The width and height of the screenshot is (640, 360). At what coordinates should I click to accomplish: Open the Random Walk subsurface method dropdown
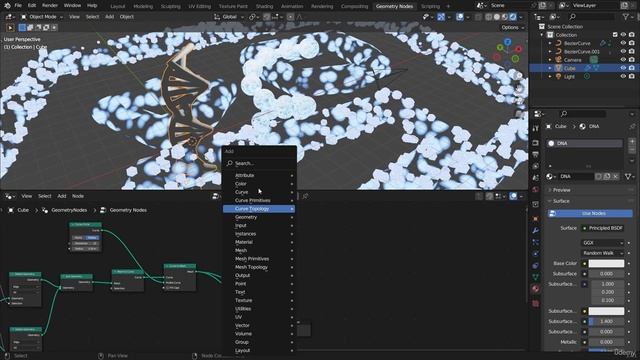click(602, 253)
